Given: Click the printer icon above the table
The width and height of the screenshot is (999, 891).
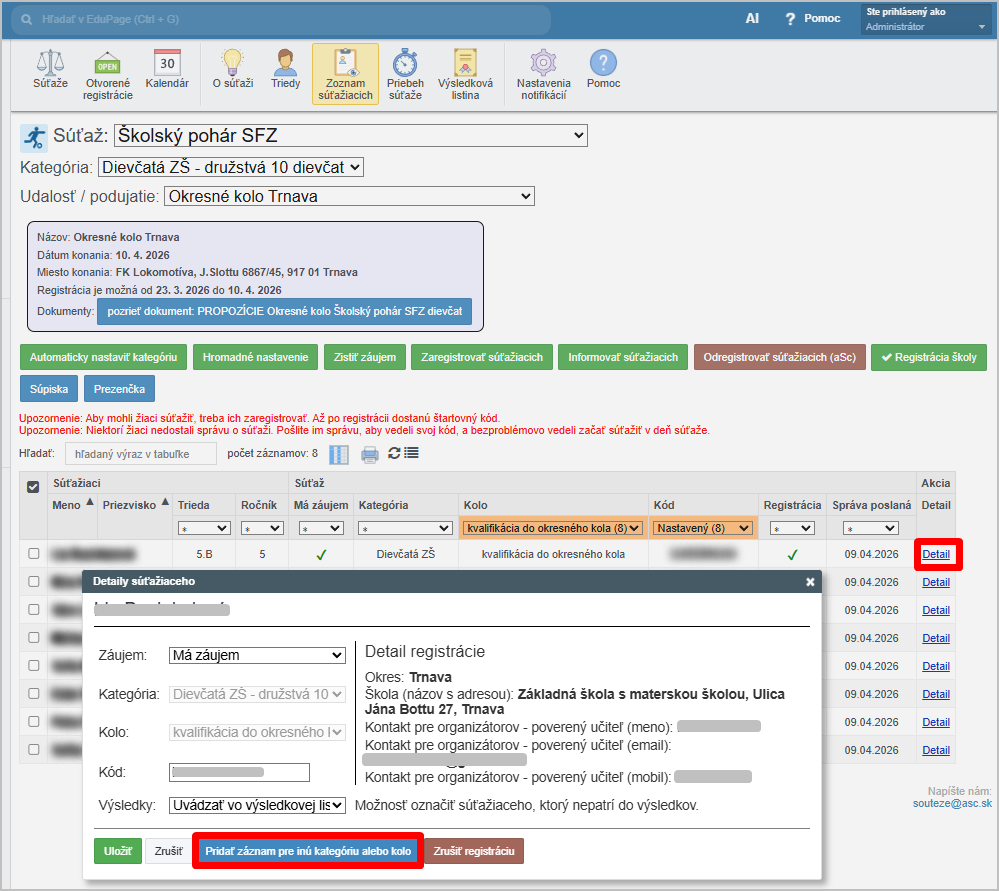Looking at the screenshot, I should pos(370,454).
